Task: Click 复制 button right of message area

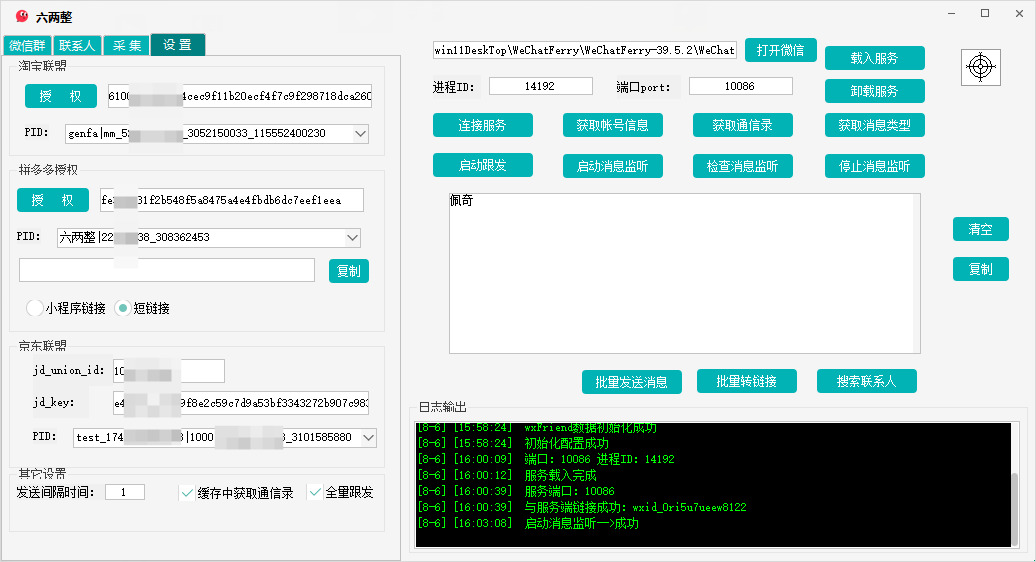Action: pos(980,269)
